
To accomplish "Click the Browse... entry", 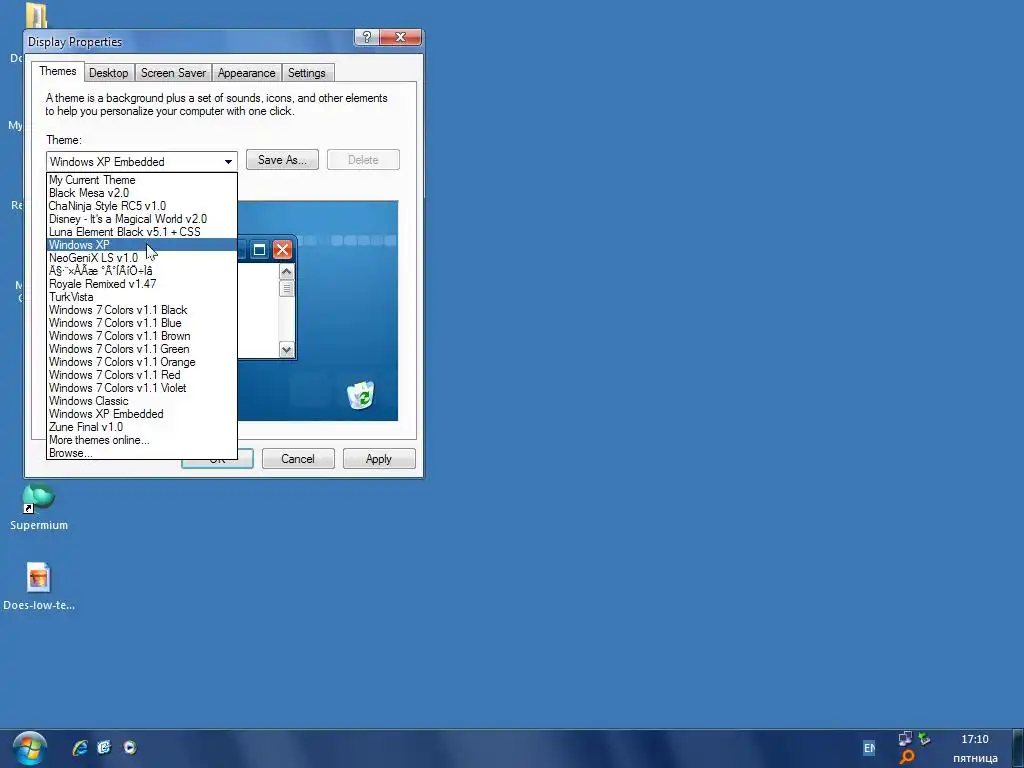I will pos(142,453).
